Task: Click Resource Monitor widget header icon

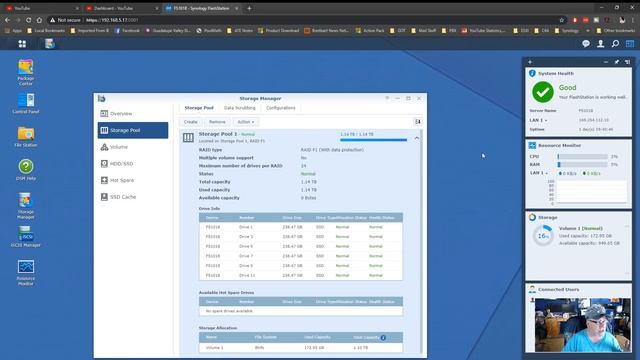Action: click(x=532, y=145)
